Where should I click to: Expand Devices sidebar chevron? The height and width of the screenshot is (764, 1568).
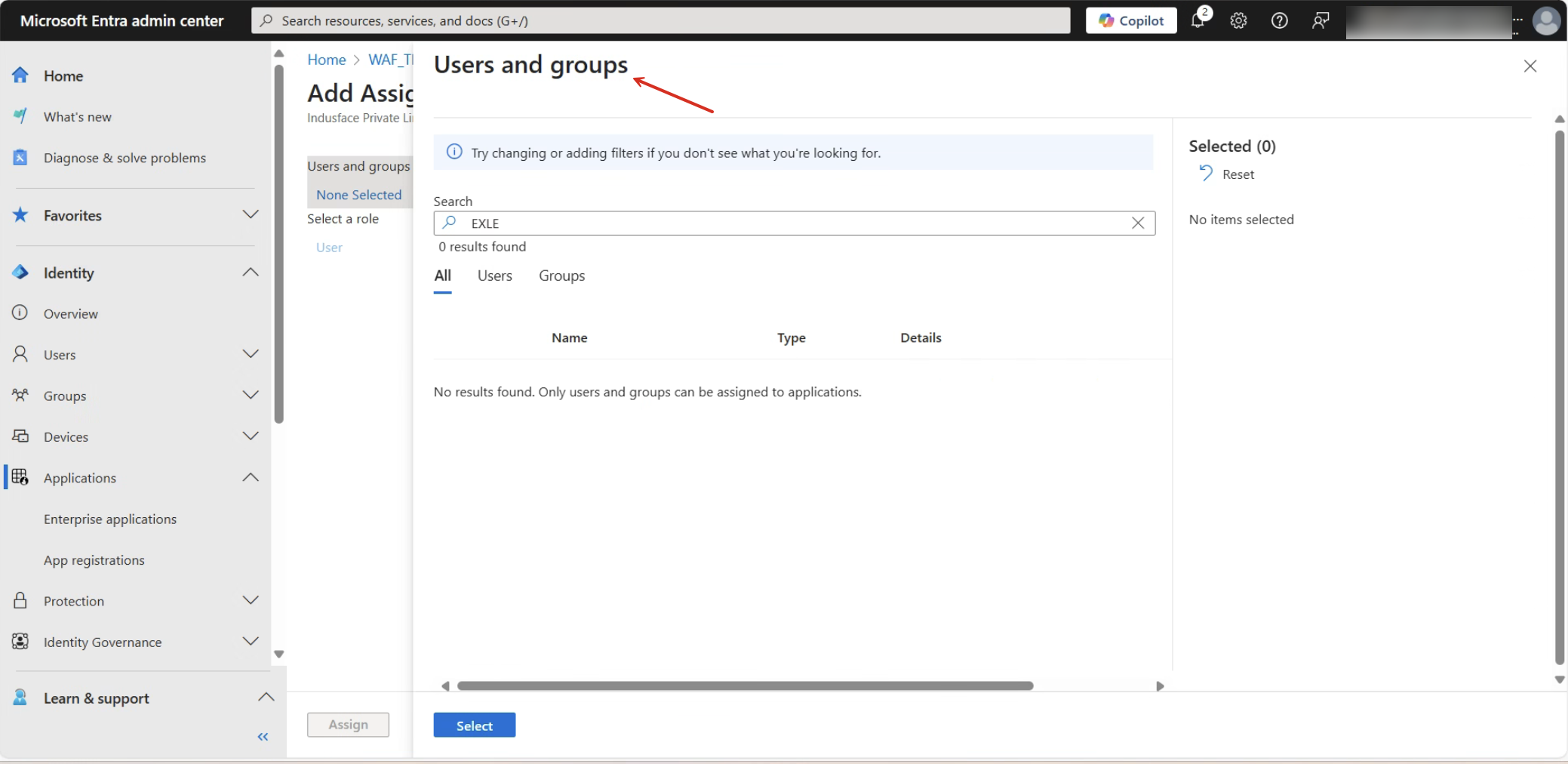(x=251, y=436)
